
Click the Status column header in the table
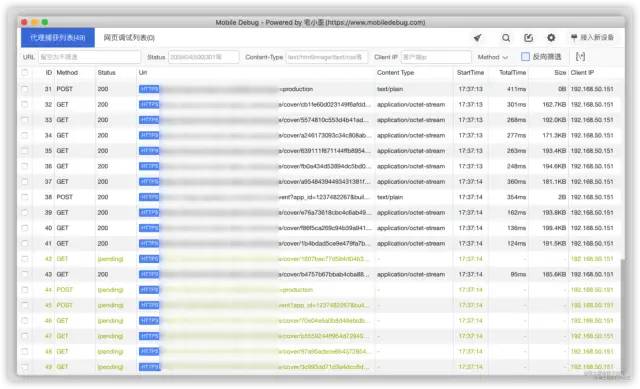107,73
